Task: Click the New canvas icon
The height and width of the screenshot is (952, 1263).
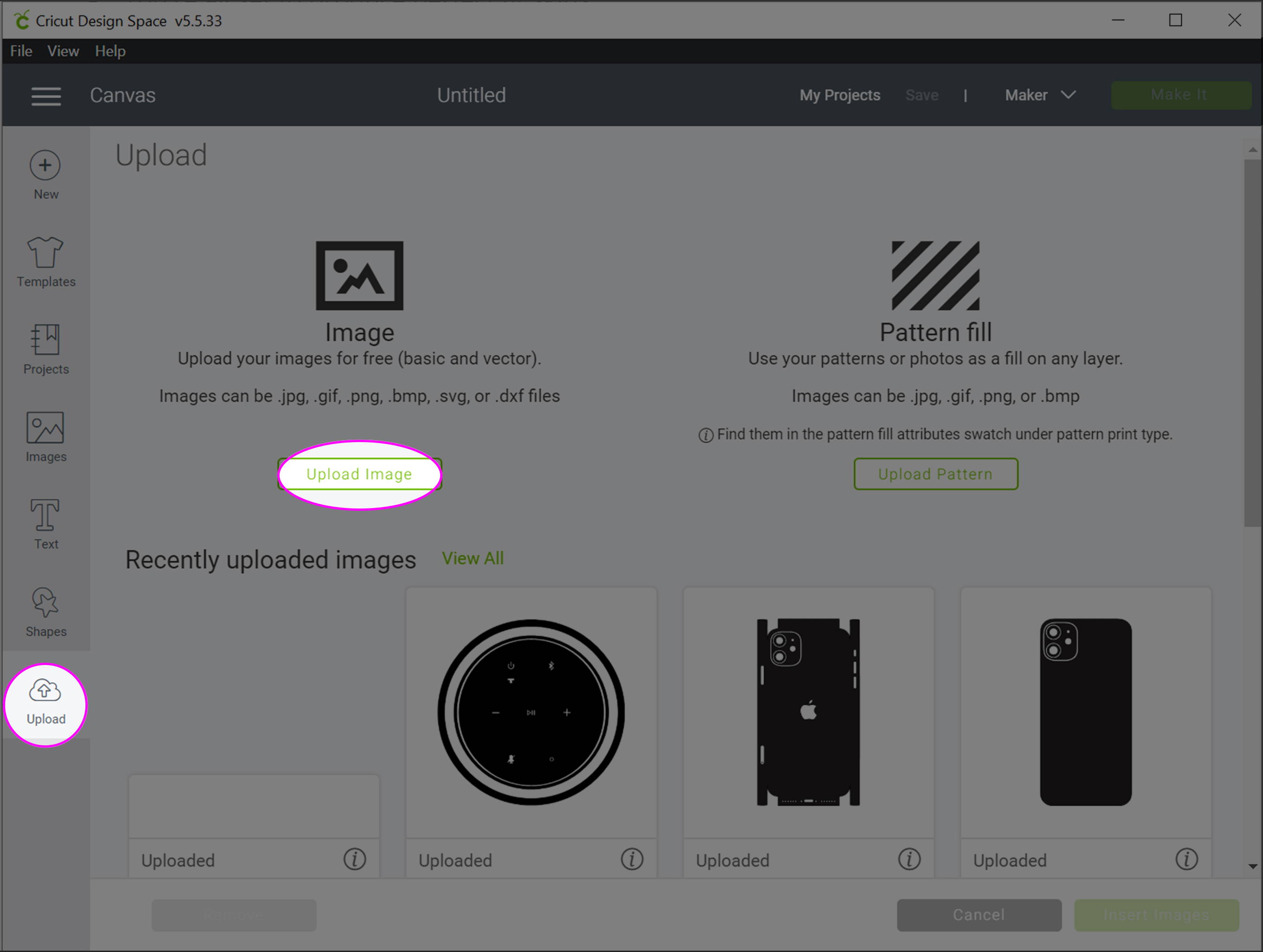Action: (x=46, y=176)
